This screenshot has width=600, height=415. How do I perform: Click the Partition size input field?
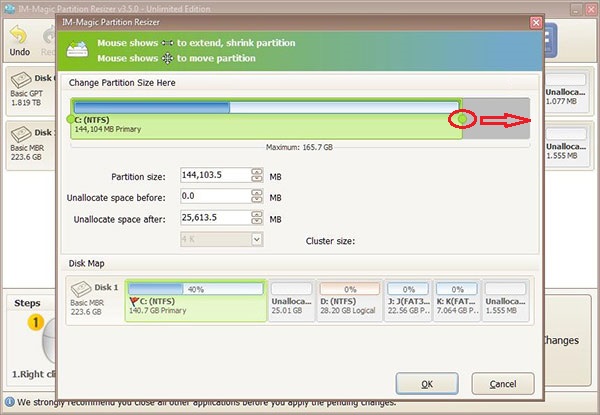pyautogui.click(x=215, y=175)
